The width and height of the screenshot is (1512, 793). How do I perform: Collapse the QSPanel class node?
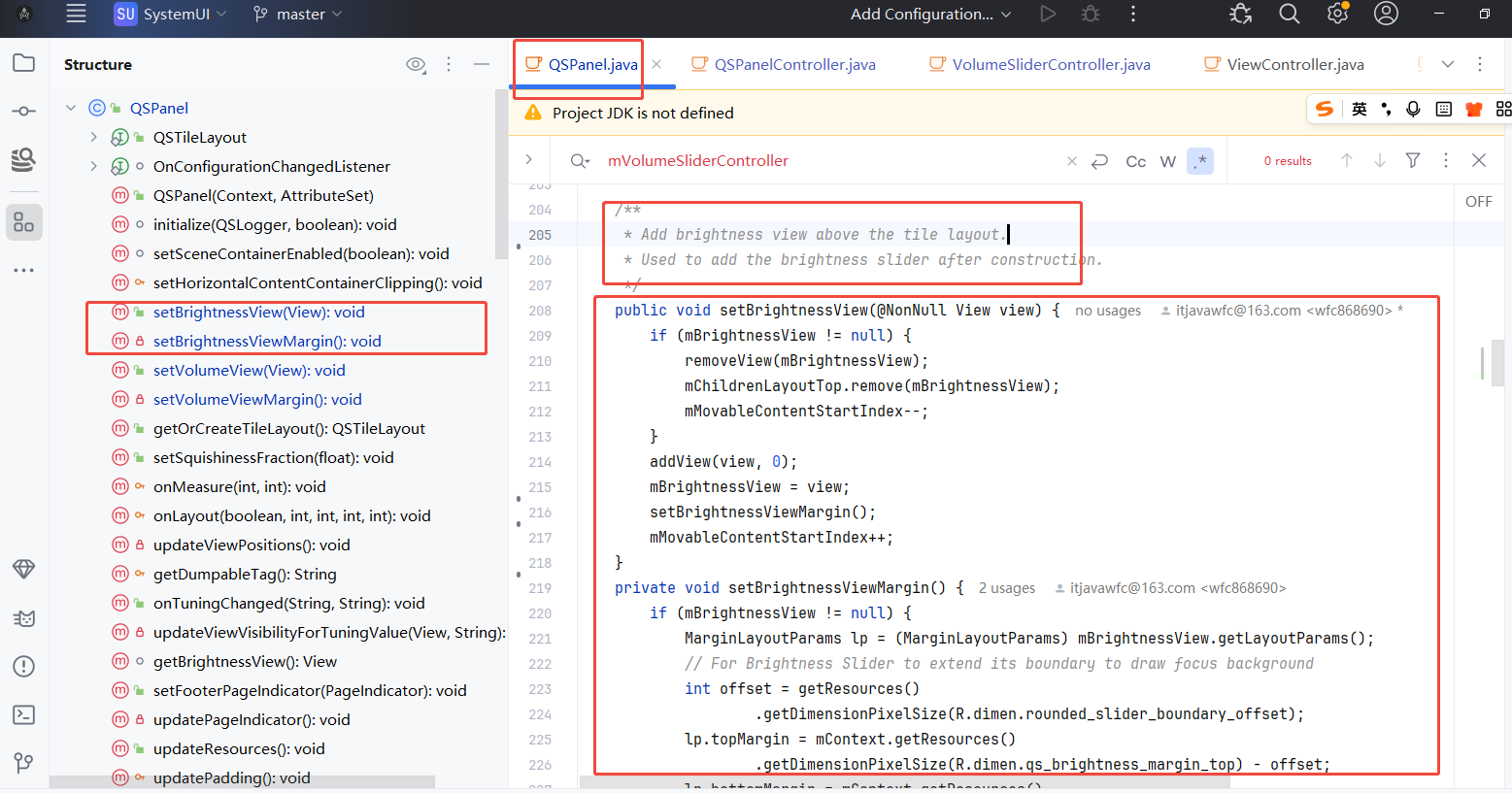tap(71, 108)
